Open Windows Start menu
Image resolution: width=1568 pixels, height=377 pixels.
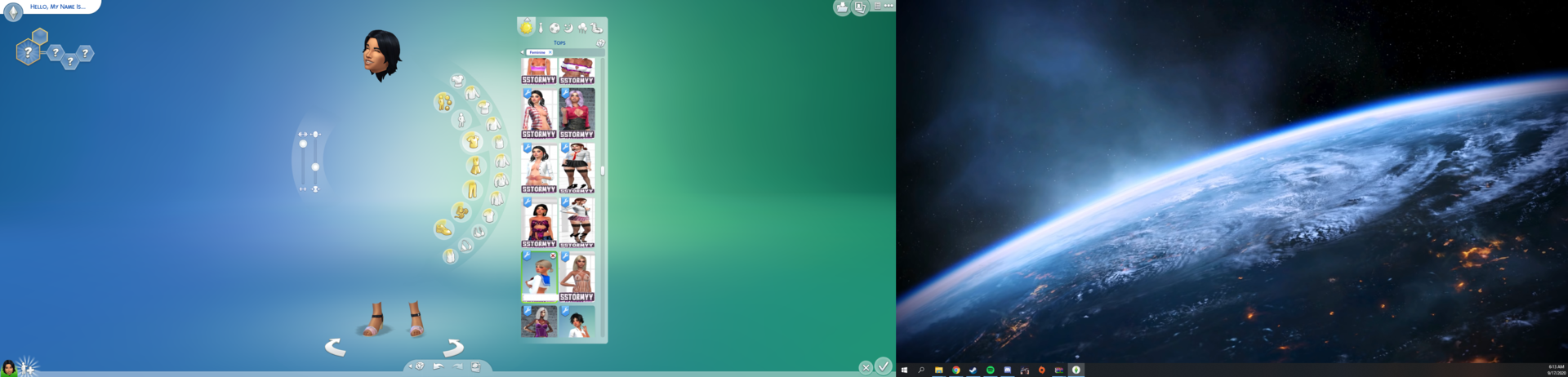click(x=904, y=370)
